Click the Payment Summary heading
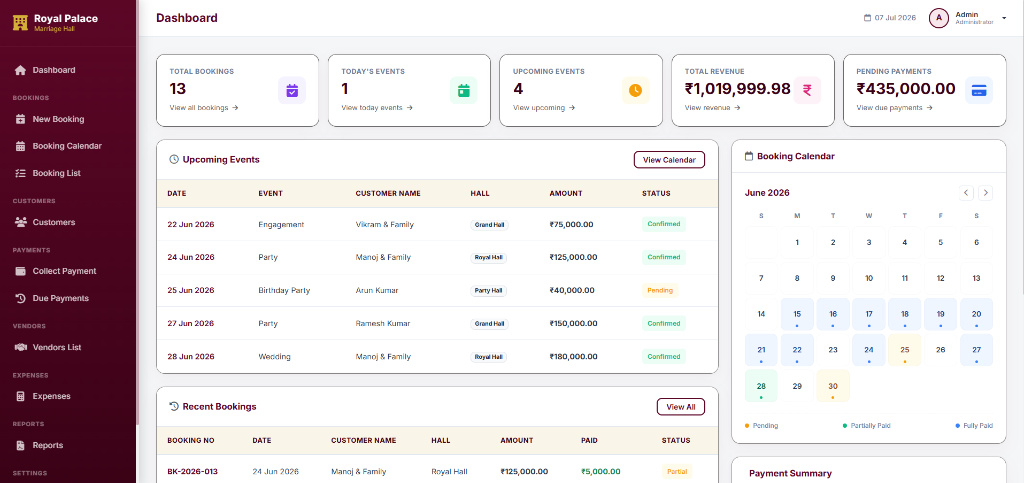Viewport: 1024px width, 483px height. 790,473
